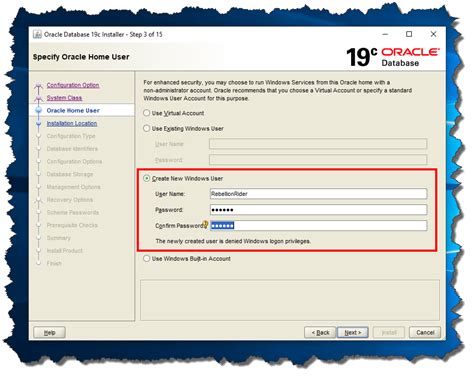Select Oracle Home User step in sidebar
The image size is (474, 377).
click(73, 110)
